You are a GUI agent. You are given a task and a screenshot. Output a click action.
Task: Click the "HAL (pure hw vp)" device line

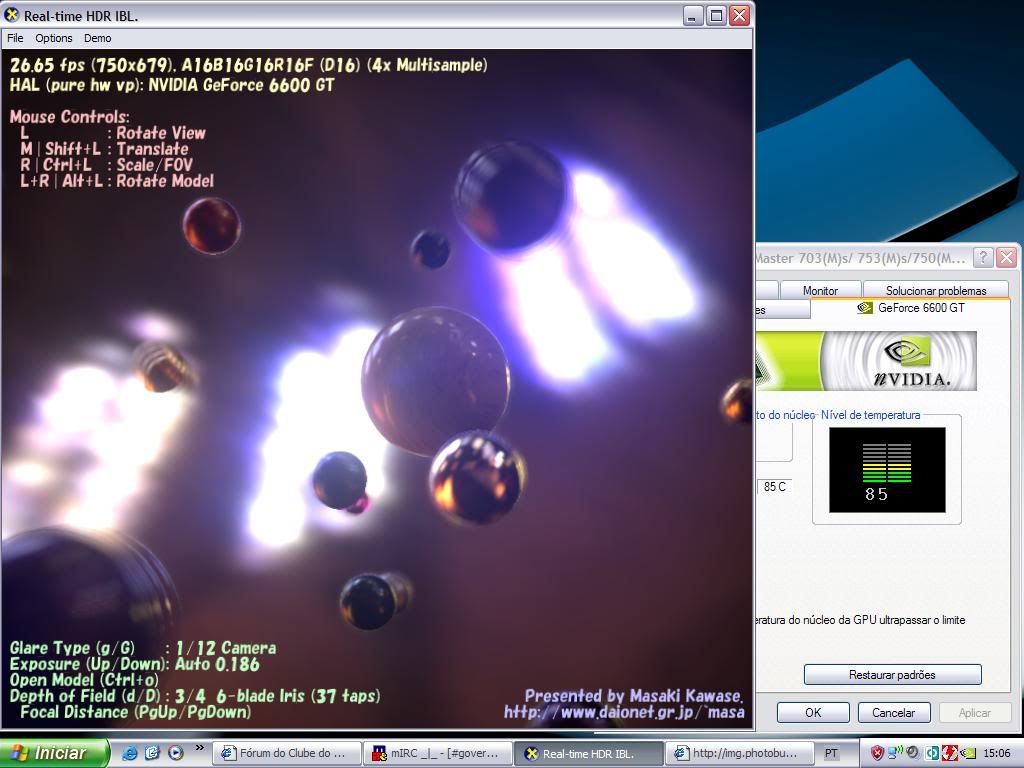(x=172, y=85)
